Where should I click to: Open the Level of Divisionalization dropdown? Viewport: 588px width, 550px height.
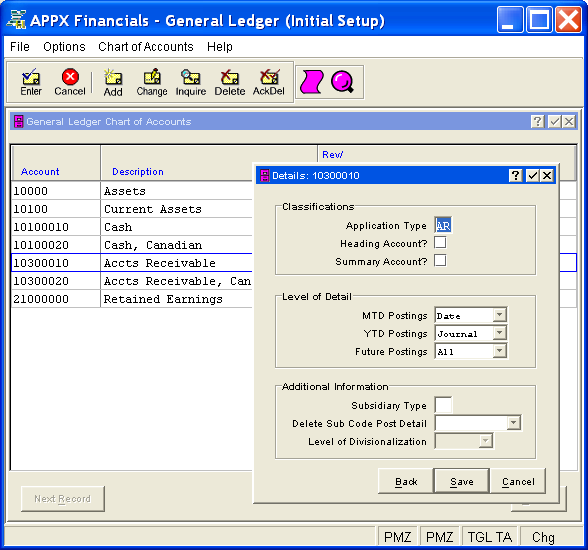click(x=486, y=441)
